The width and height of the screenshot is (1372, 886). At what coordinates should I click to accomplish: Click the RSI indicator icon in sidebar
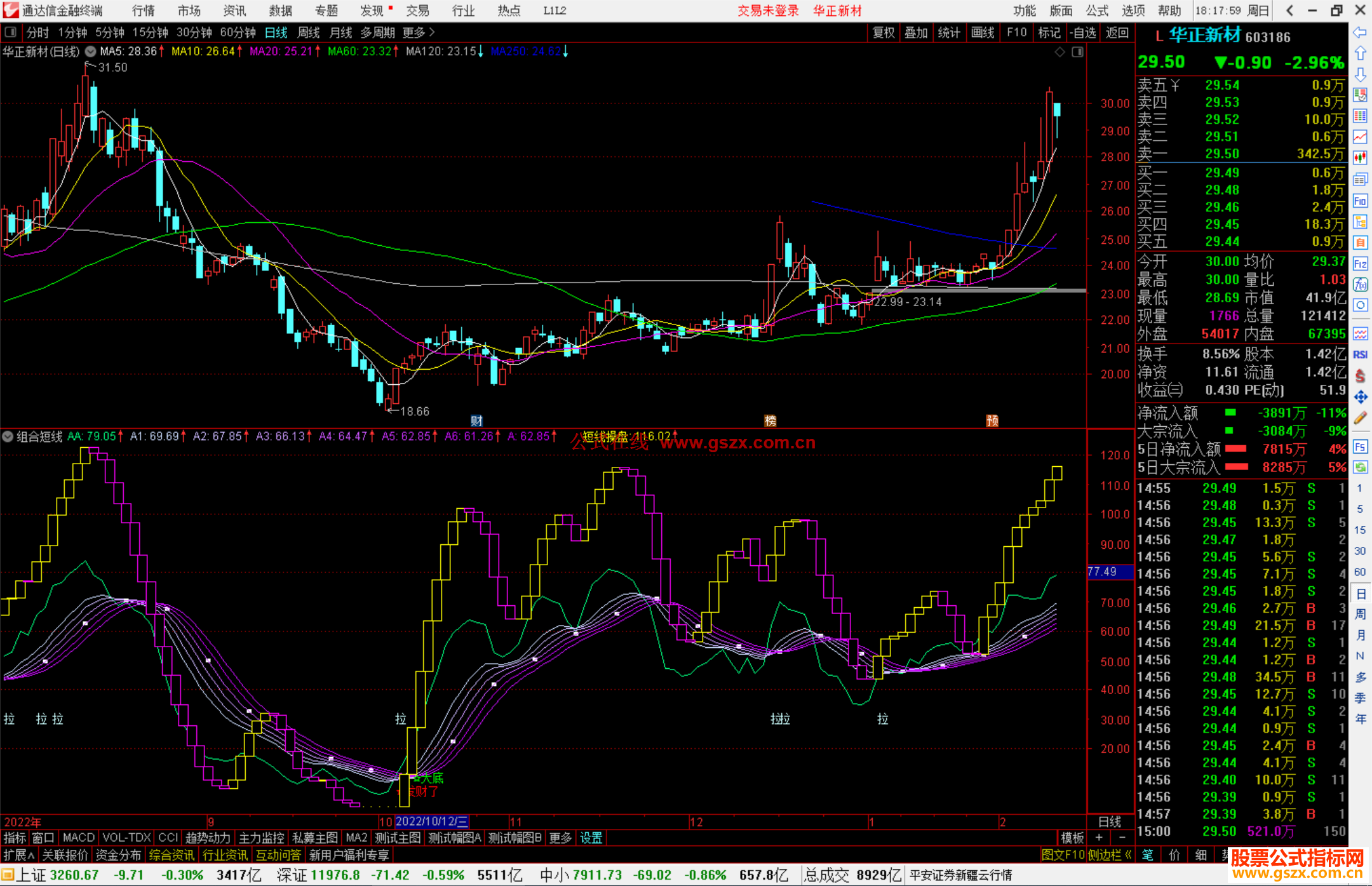click(1360, 354)
